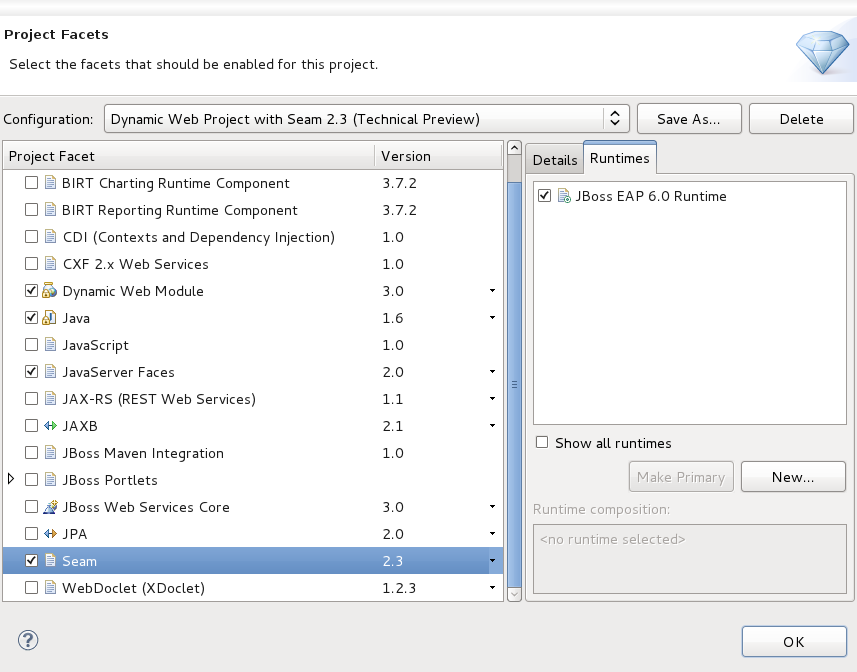857x672 pixels.
Task: Open the Configuration combo box
Action: coord(366,119)
